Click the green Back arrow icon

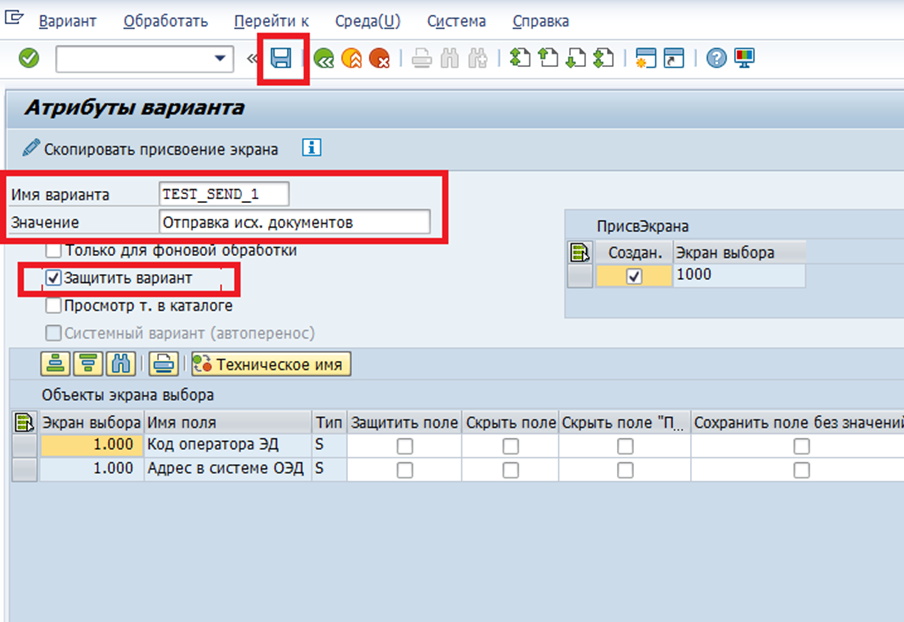point(323,58)
